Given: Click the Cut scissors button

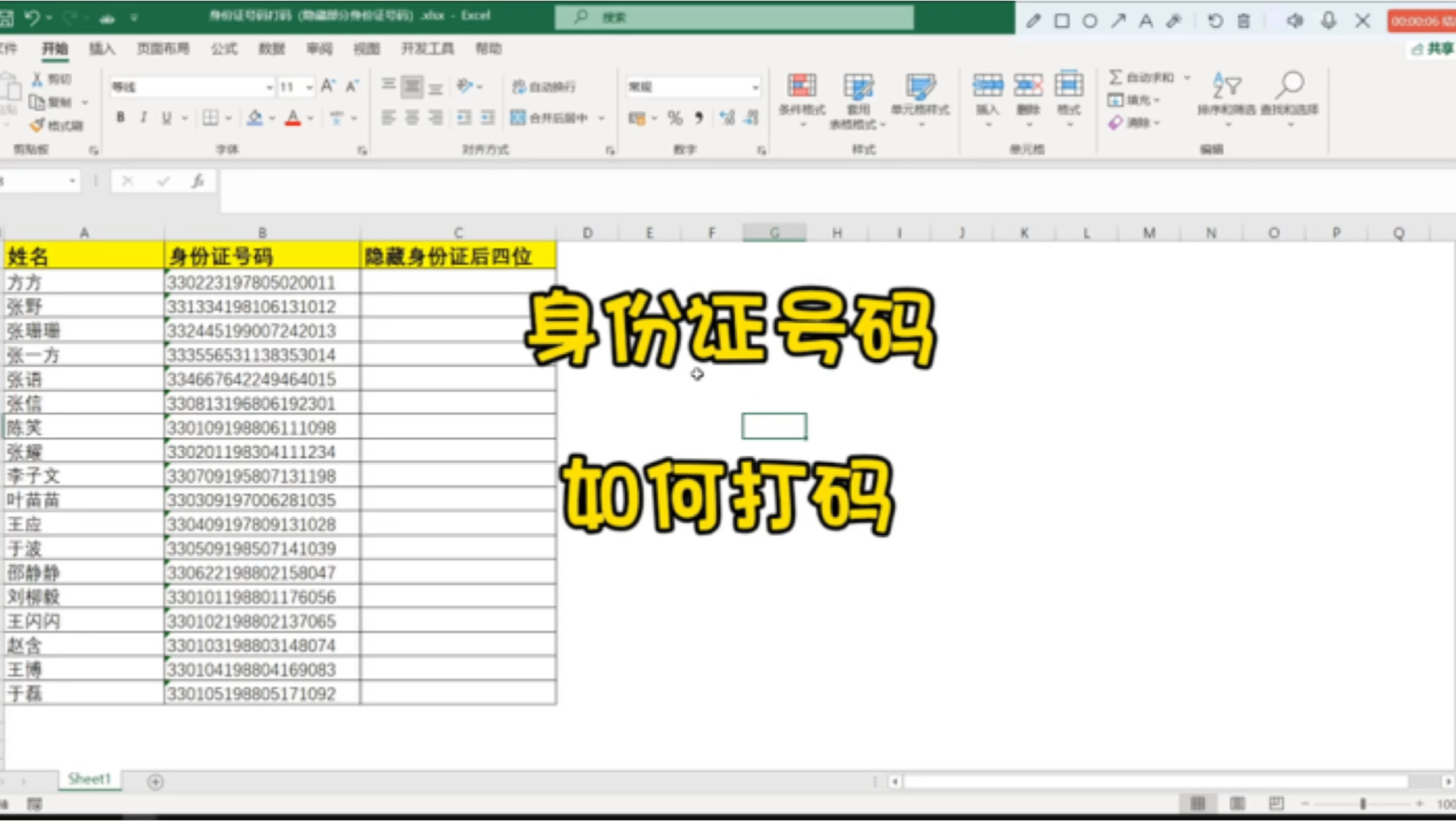Looking at the screenshot, I should pyautogui.click(x=52, y=79).
